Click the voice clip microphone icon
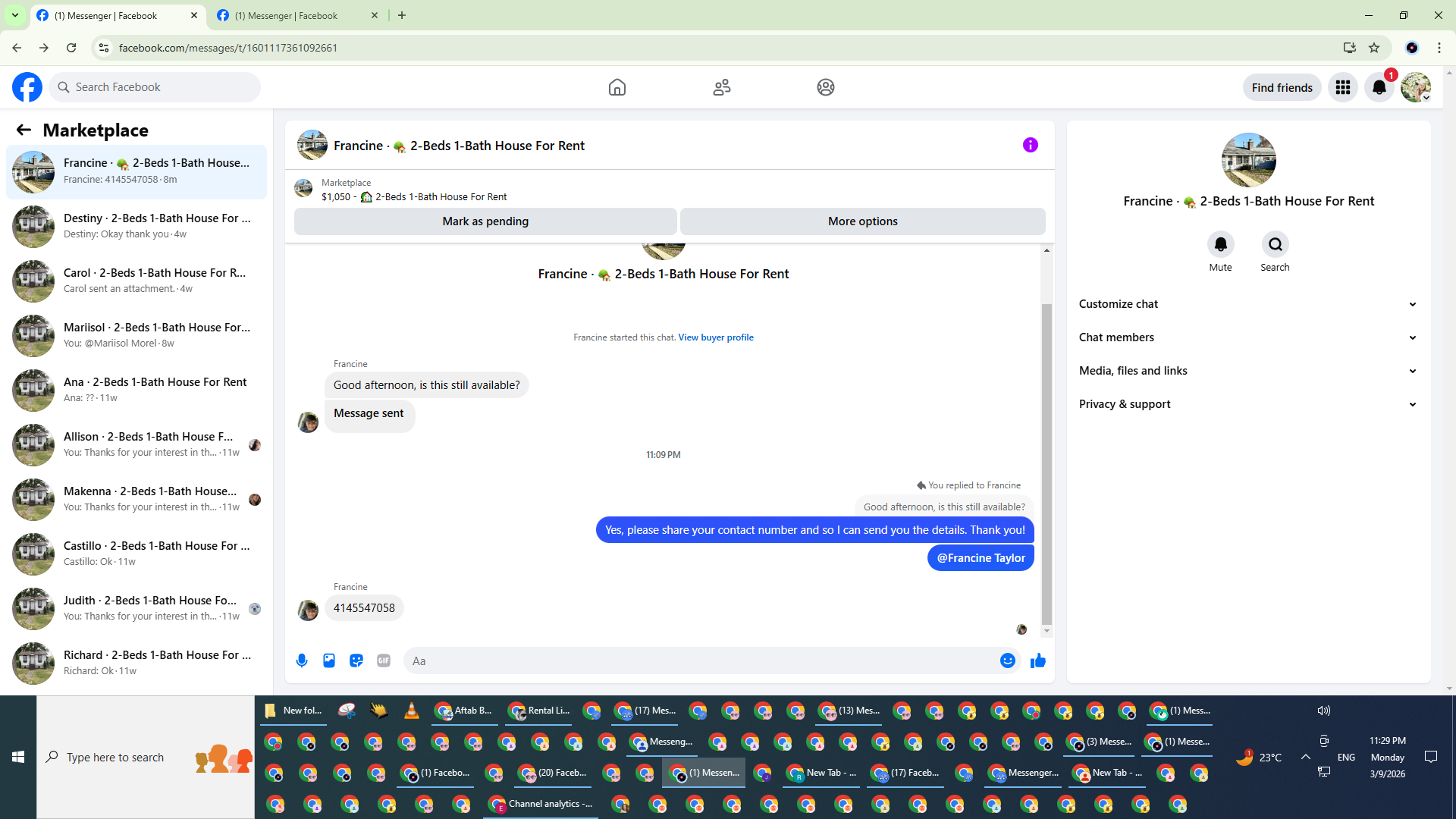Viewport: 1456px width, 819px height. [x=302, y=661]
